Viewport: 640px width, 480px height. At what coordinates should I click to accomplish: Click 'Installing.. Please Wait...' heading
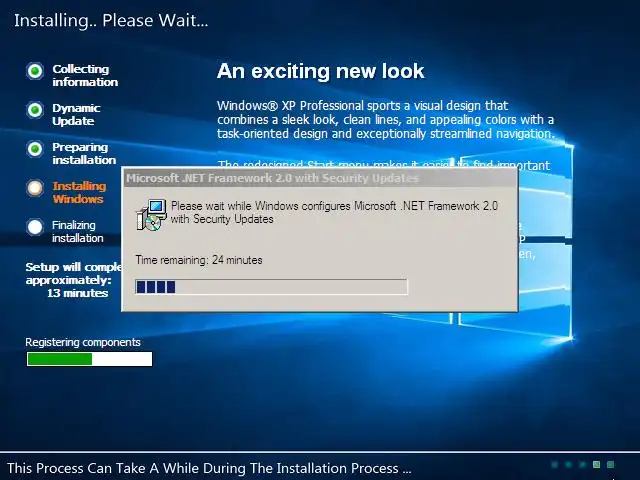click(111, 20)
